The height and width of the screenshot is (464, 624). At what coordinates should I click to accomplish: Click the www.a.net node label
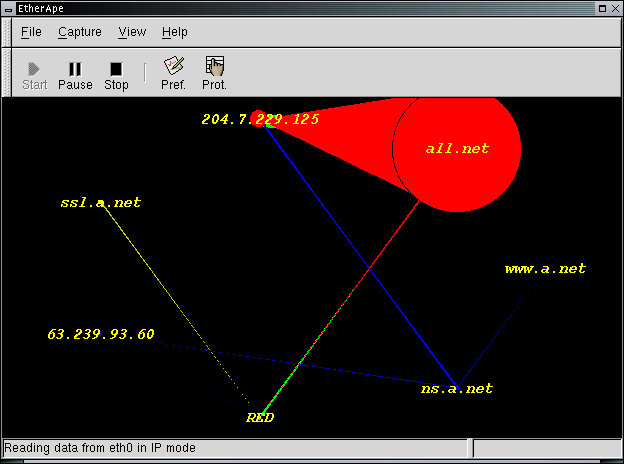545,269
